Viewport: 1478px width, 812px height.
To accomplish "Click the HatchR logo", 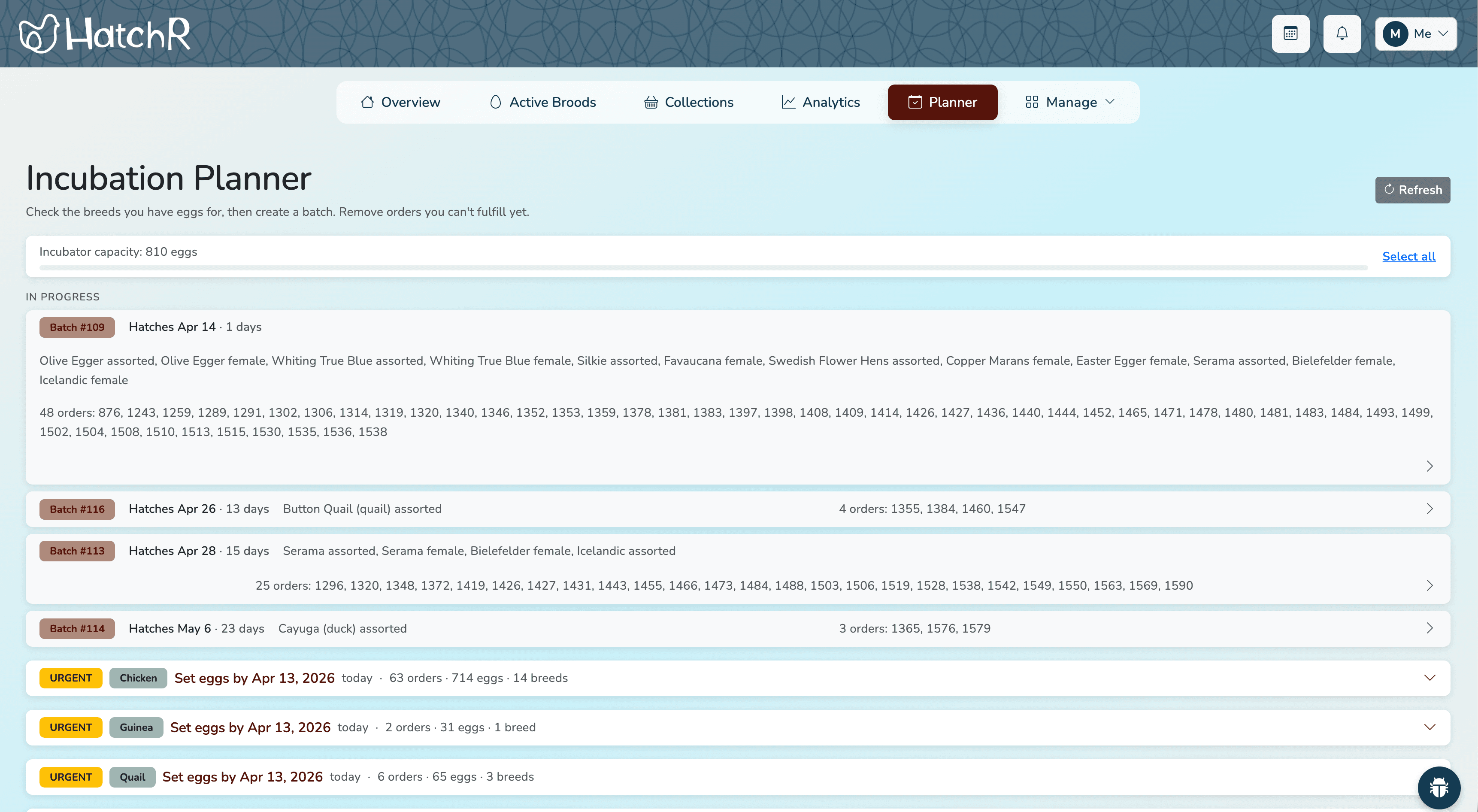I will tap(105, 33).
